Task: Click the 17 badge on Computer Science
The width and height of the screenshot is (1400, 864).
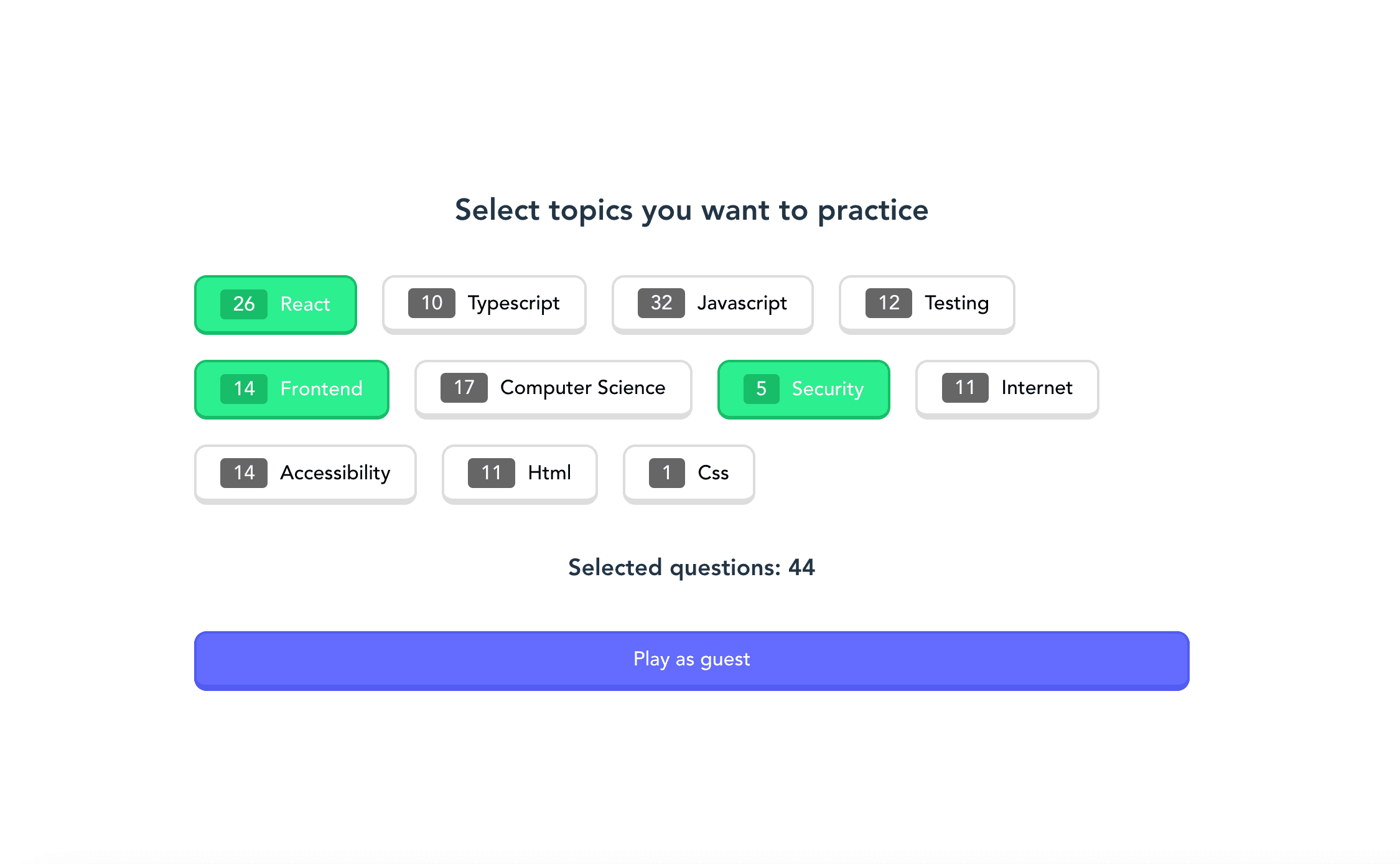Action: tap(464, 388)
